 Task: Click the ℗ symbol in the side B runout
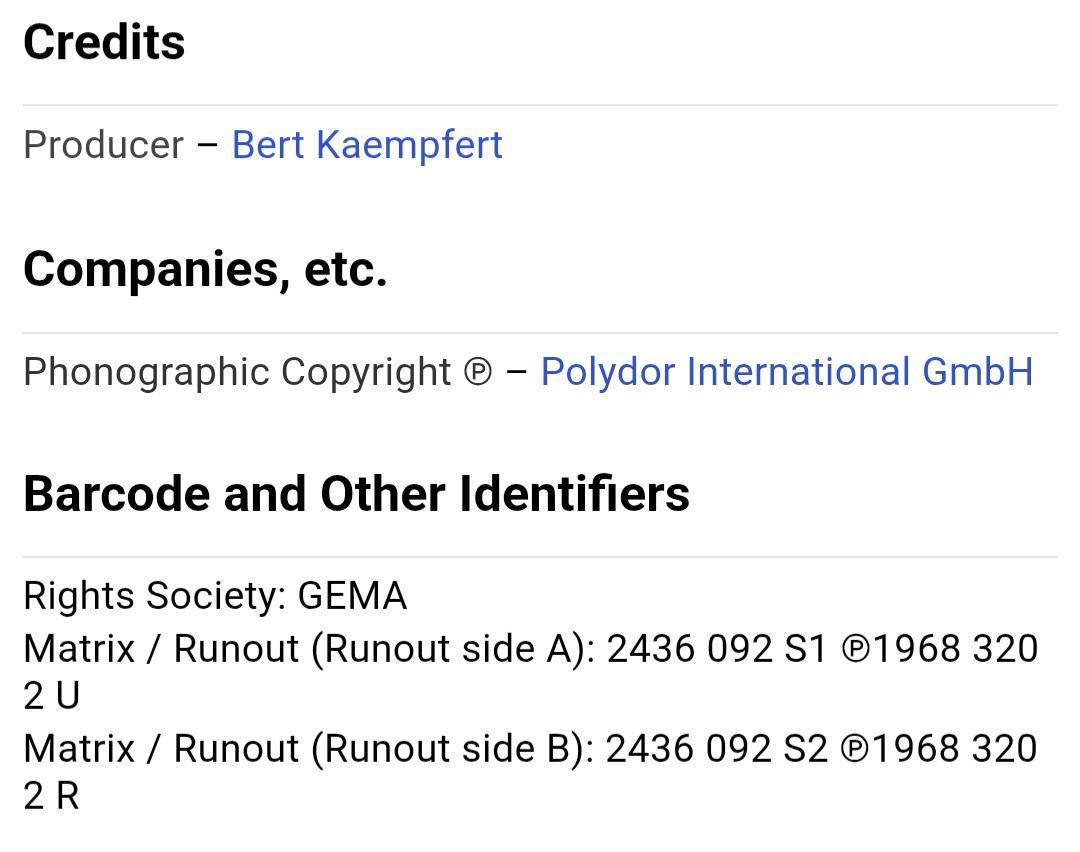click(x=855, y=749)
